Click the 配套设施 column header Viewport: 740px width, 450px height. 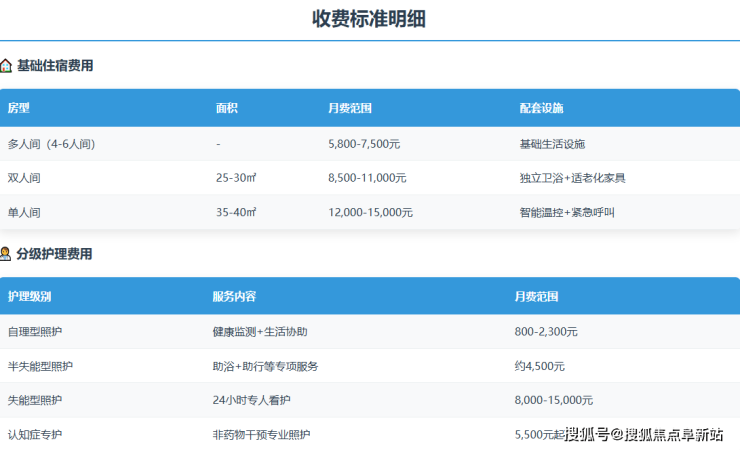click(x=541, y=108)
